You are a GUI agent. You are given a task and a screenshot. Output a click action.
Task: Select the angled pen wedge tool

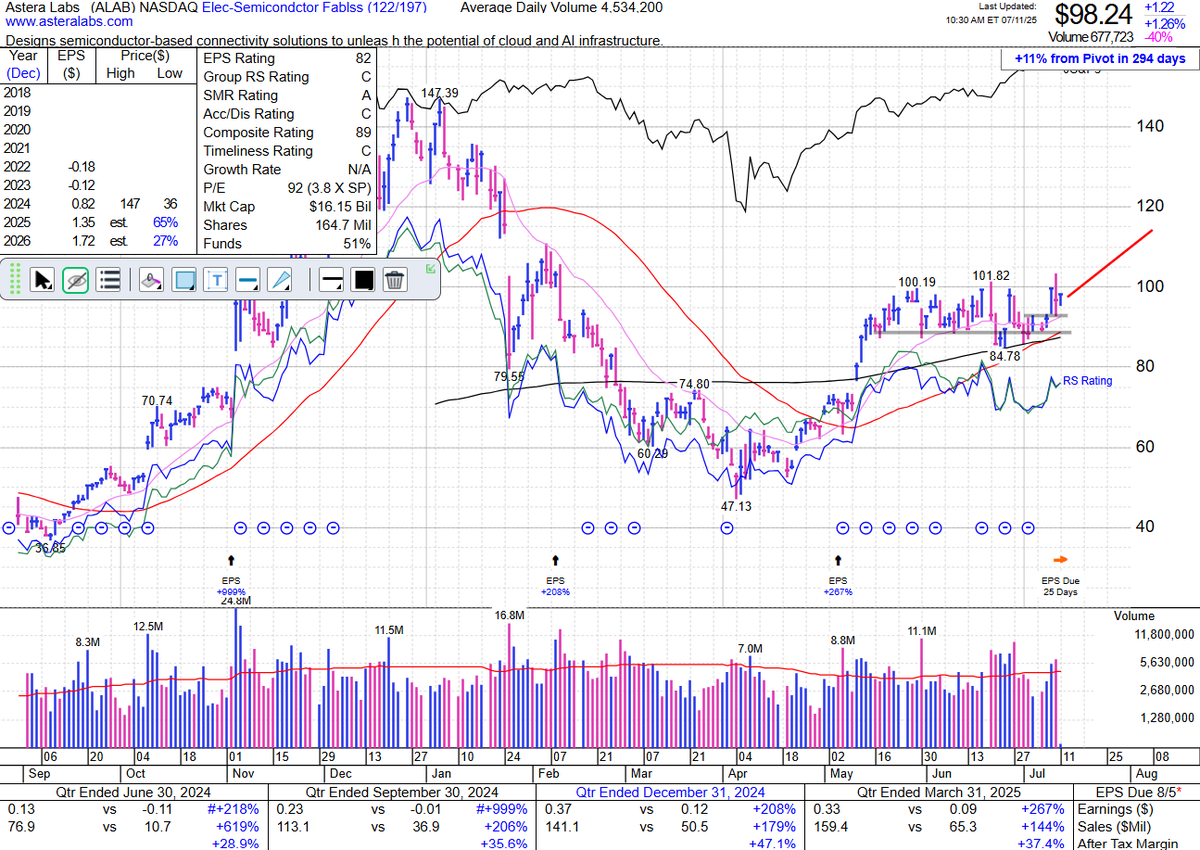point(282,280)
